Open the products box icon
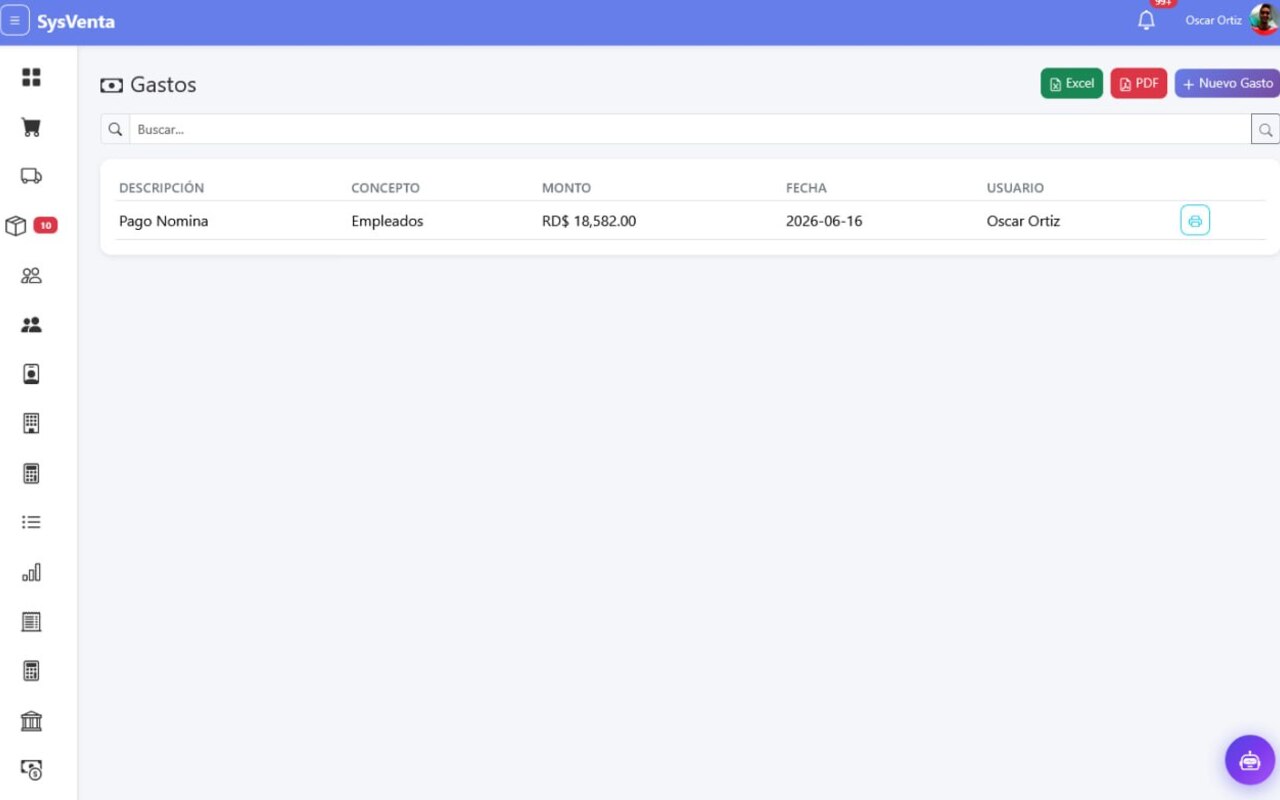The height and width of the screenshot is (800, 1280). (x=16, y=226)
